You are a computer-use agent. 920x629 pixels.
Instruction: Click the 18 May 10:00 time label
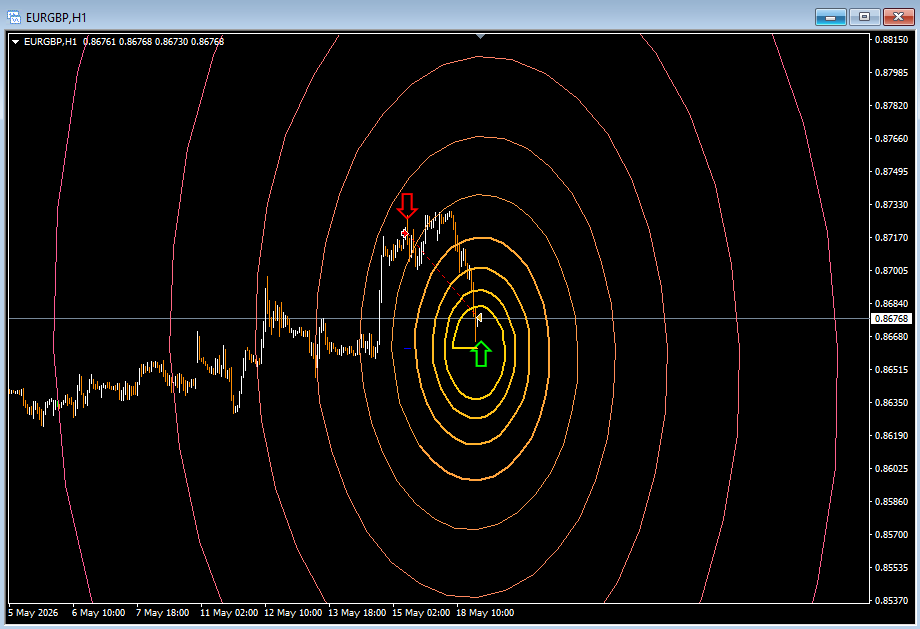485,613
